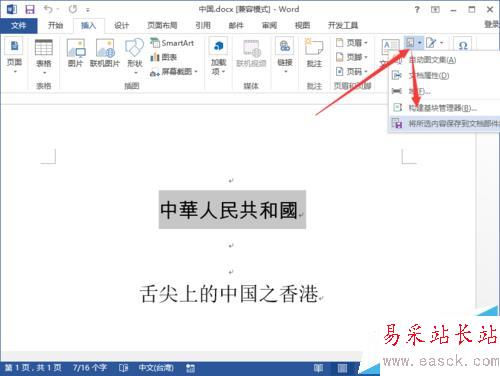Open the 页面布局 (Page Layout) tab
Viewport: 500px width, 376px height.
click(162, 25)
